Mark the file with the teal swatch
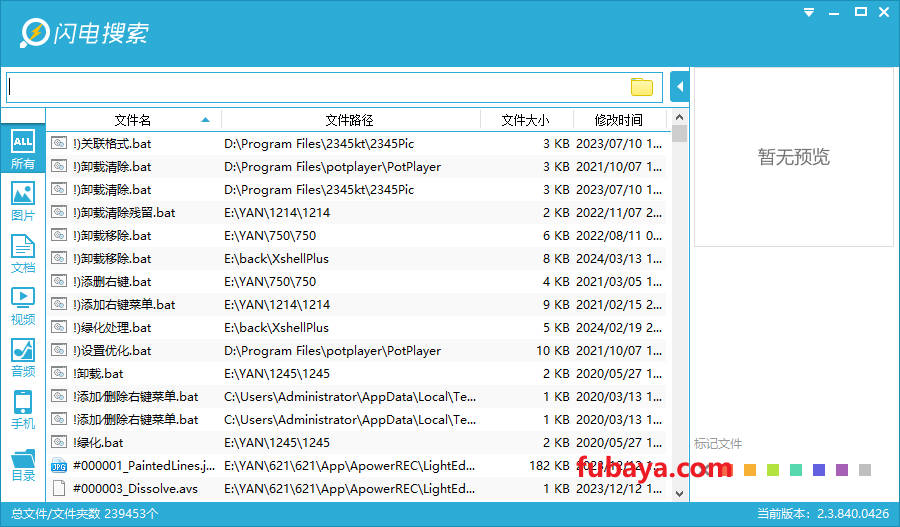 pos(796,470)
